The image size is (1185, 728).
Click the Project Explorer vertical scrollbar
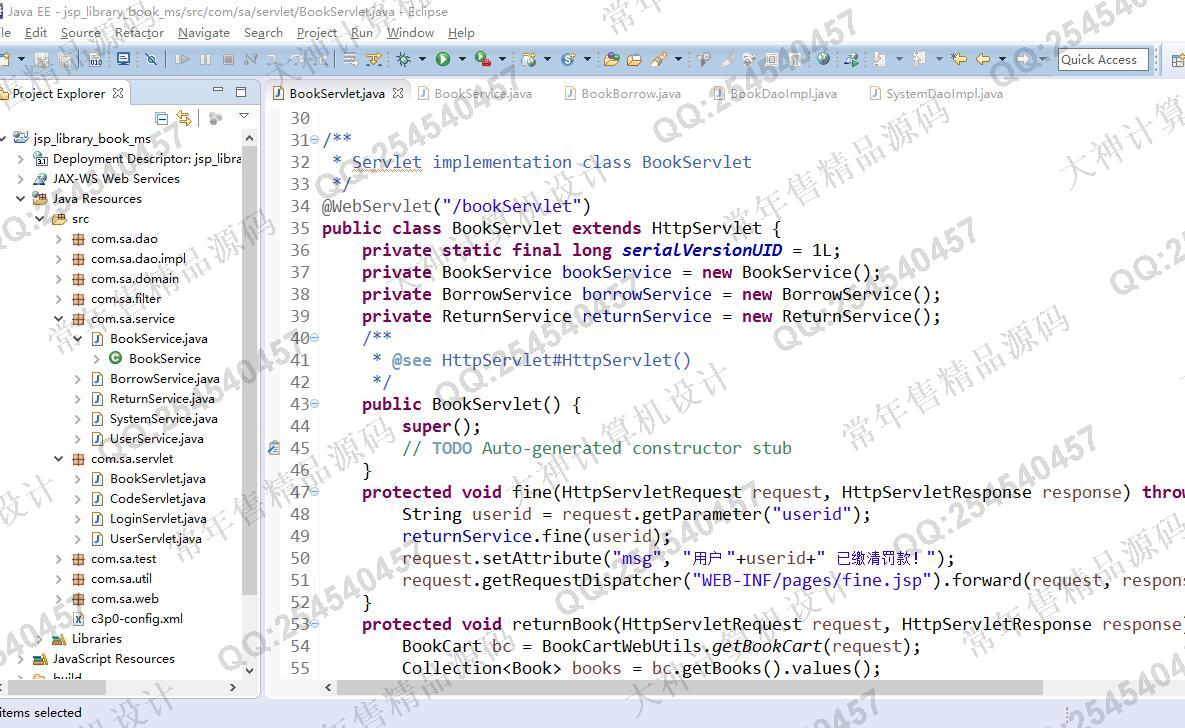pyautogui.click(x=249, y=370)
